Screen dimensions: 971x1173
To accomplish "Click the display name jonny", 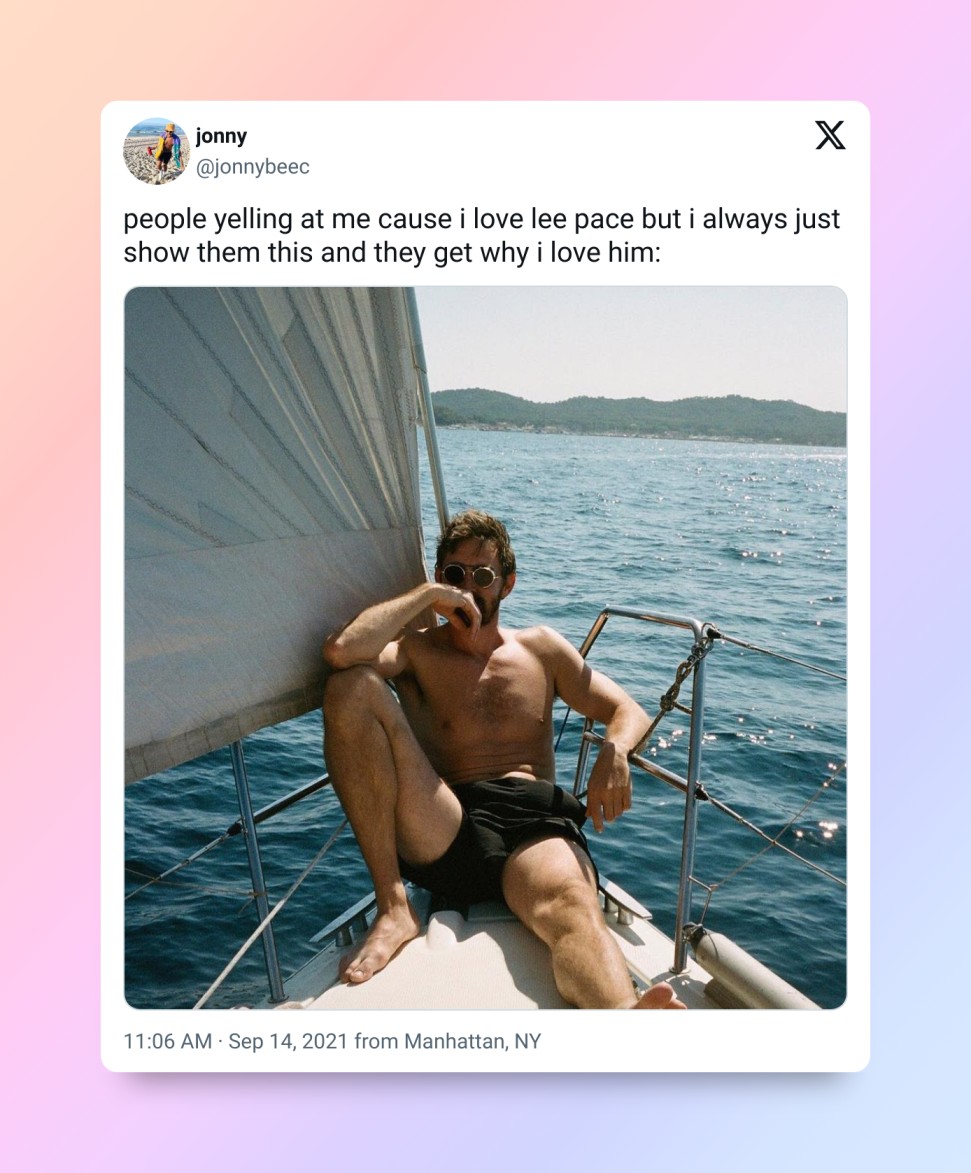I will pos(221,136).
